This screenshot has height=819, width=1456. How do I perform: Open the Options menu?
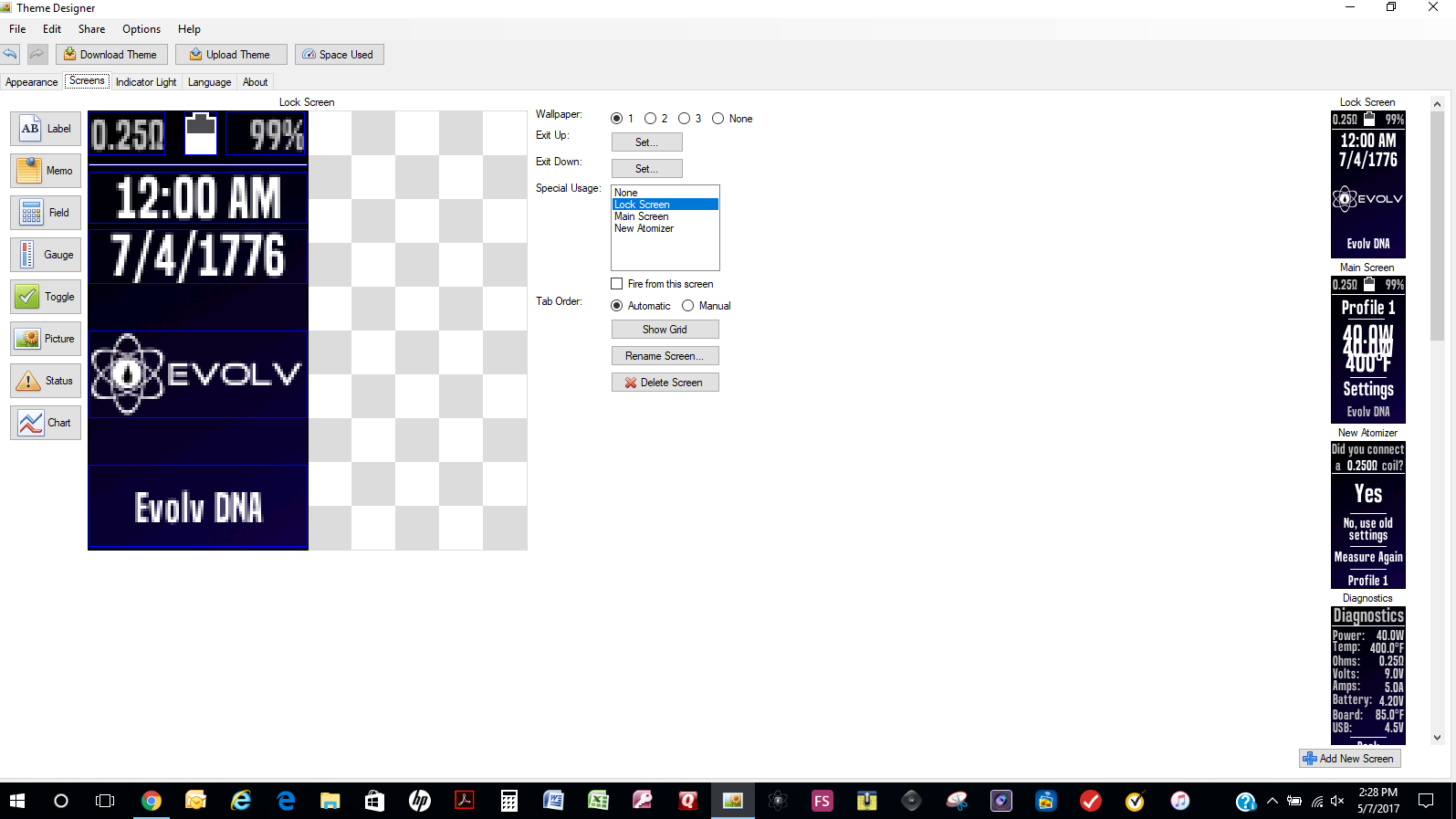tap(141, 29)
